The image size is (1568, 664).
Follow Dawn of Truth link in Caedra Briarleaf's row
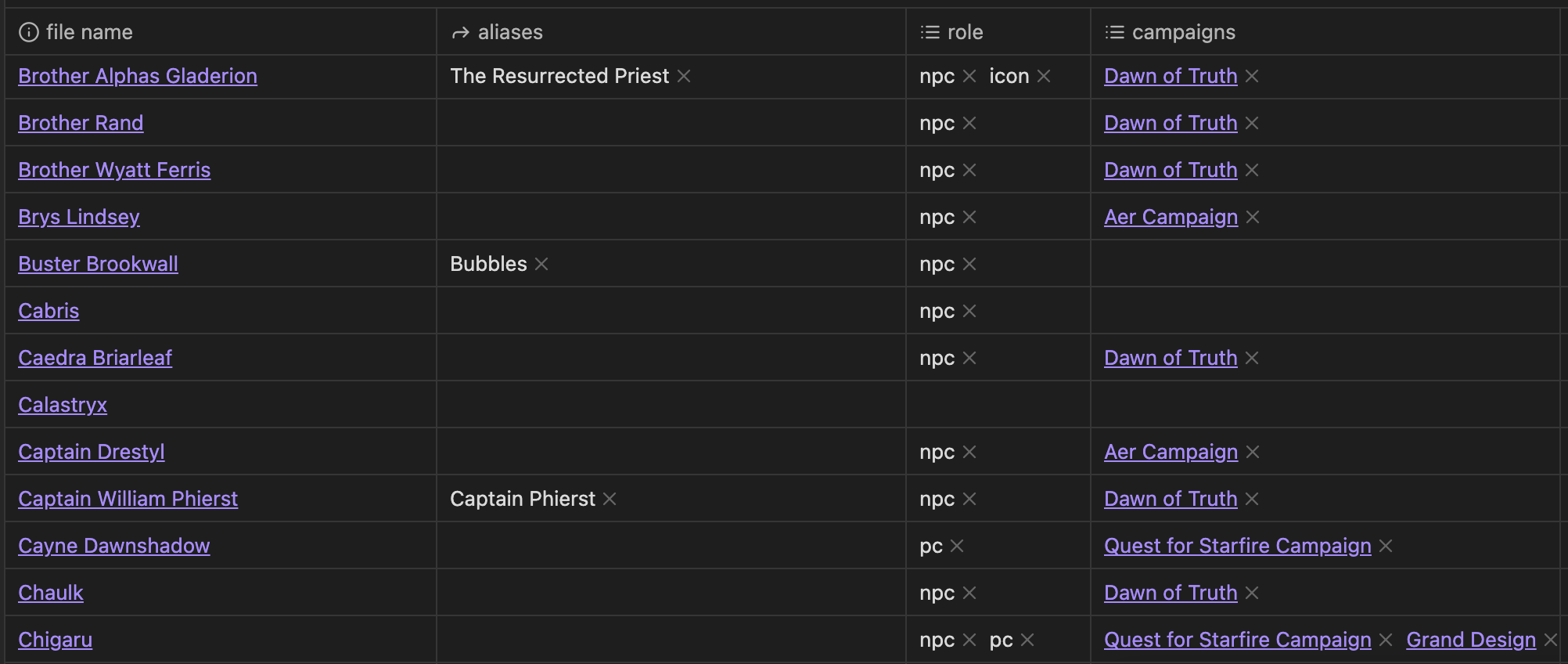coord(1170,358)
